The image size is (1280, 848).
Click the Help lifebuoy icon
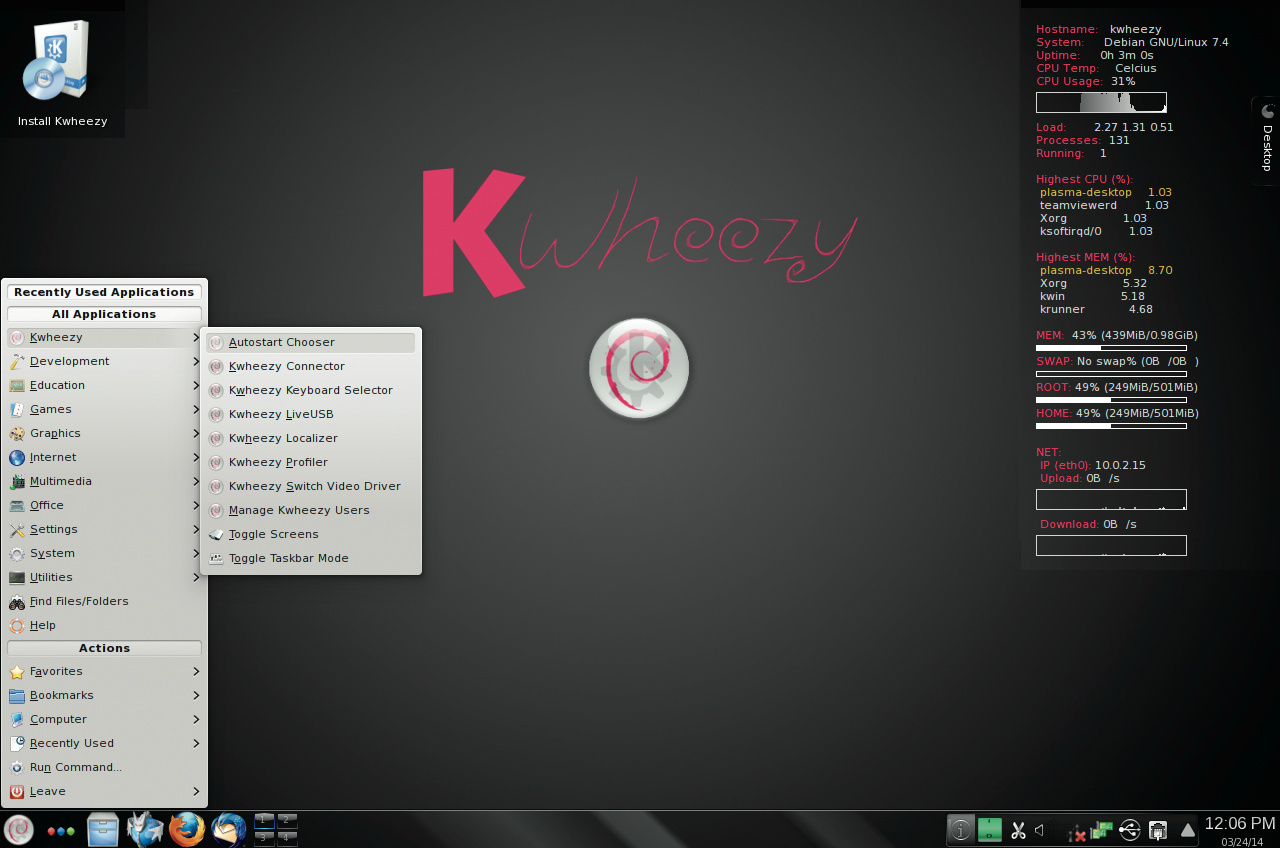(x=17, y=625)
